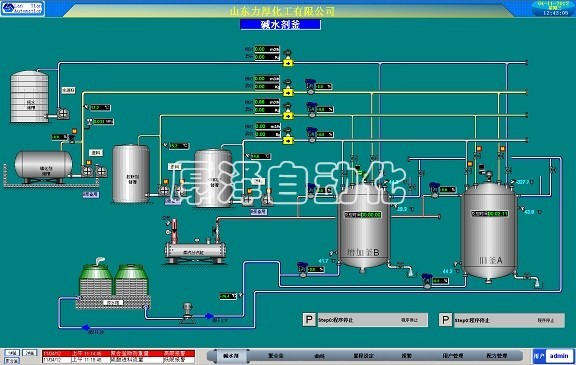Click the 进料 feed button near the horizontal tank
The height and width of the screenshot is (365, 576).
coord(96,153)
